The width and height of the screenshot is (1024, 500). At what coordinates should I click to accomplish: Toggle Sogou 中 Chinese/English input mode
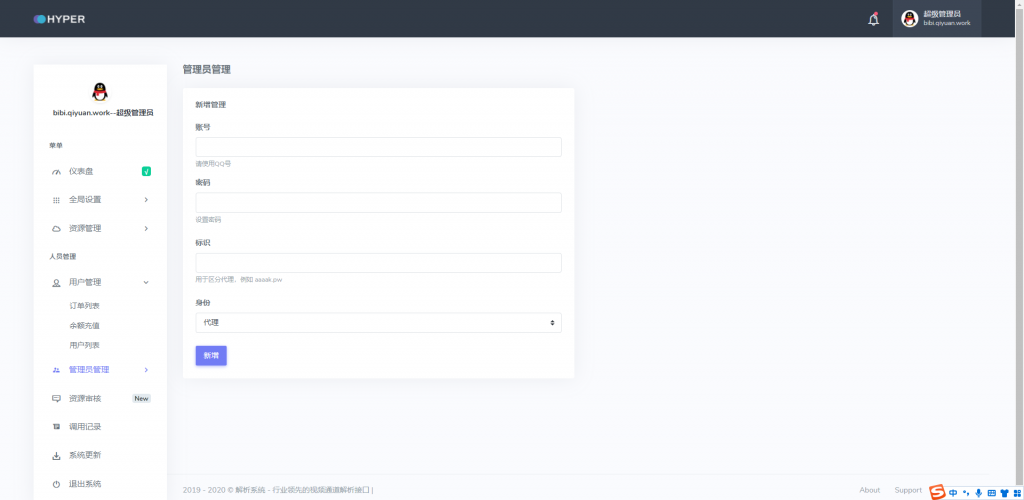[953, 492]
